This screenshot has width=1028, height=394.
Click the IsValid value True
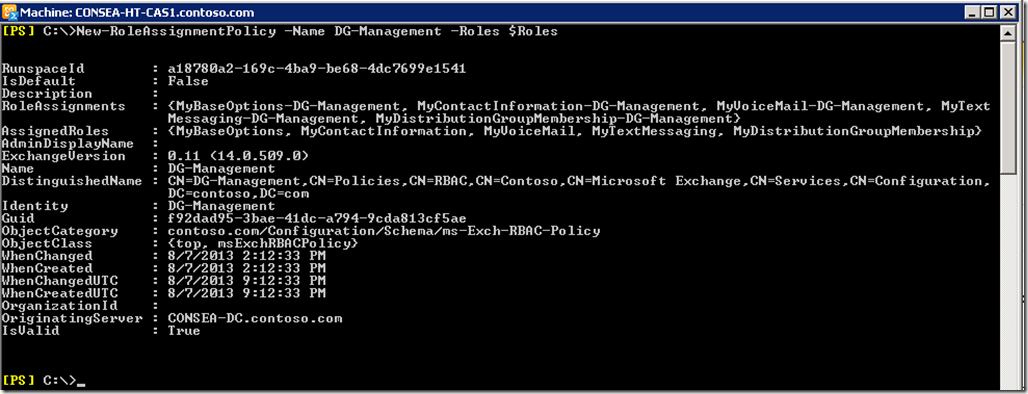click(x=184, y=331)
